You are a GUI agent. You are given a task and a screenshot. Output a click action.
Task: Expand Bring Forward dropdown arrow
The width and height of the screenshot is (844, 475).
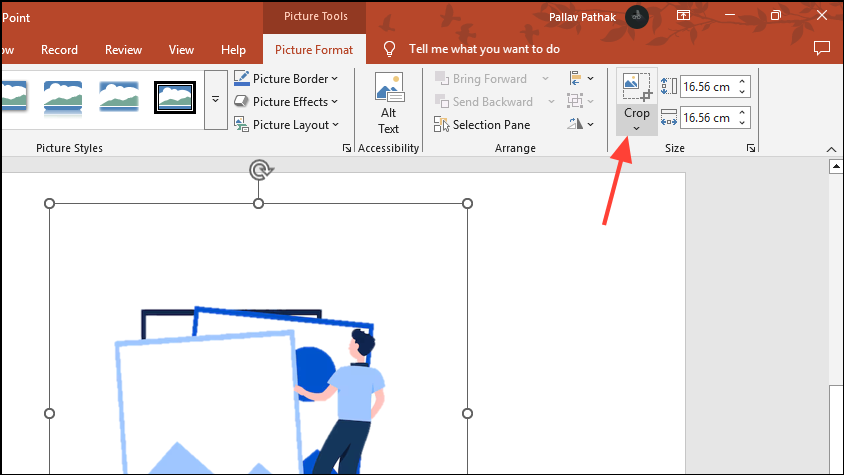pyautogui.click(x=545, y=79)
